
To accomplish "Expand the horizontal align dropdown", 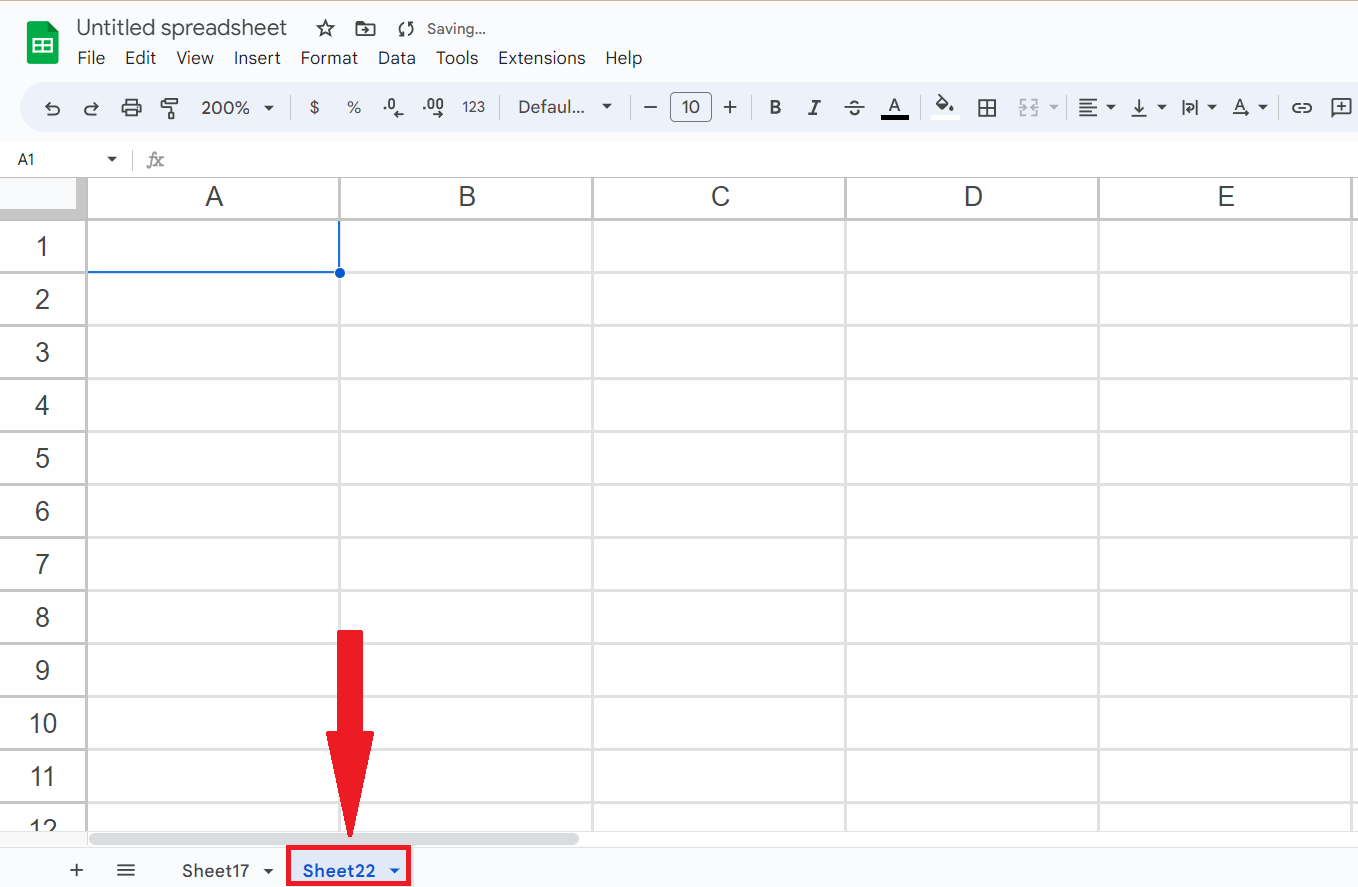I will pos(1110,107).
